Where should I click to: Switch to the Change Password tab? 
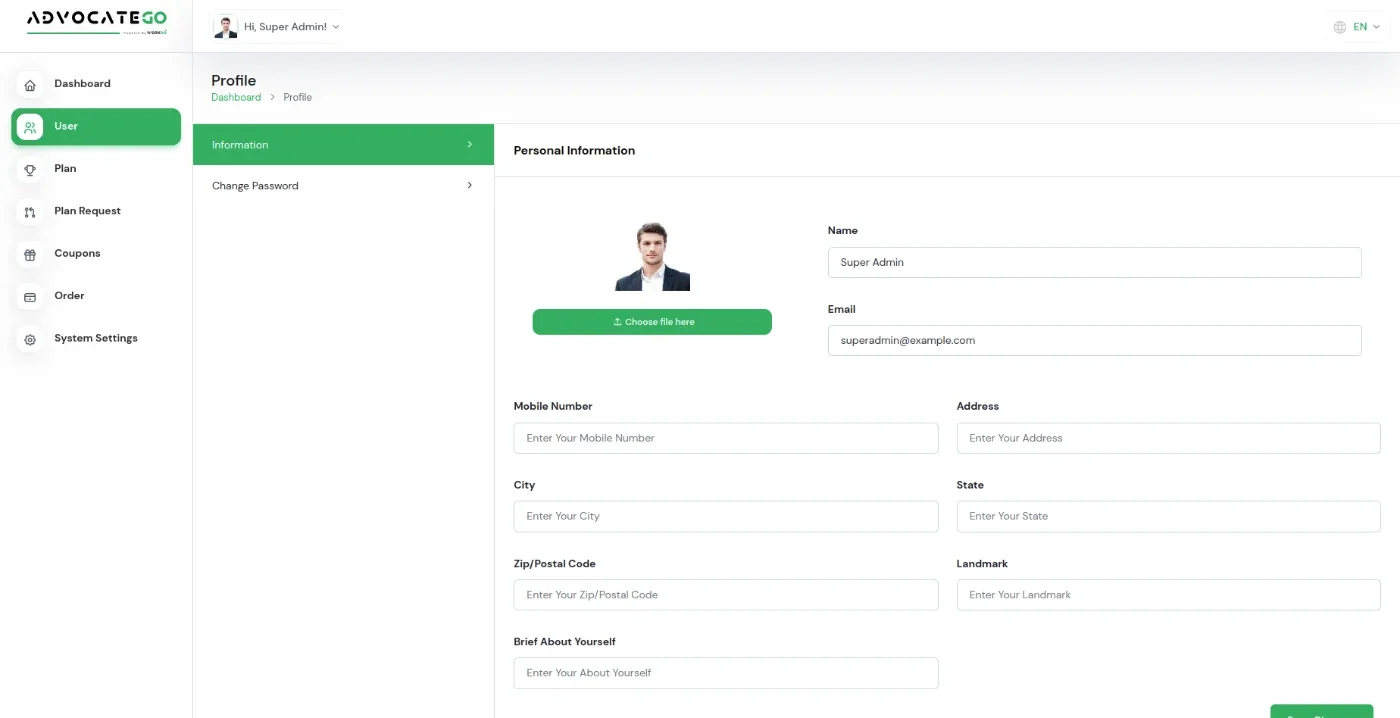(343, 186)
